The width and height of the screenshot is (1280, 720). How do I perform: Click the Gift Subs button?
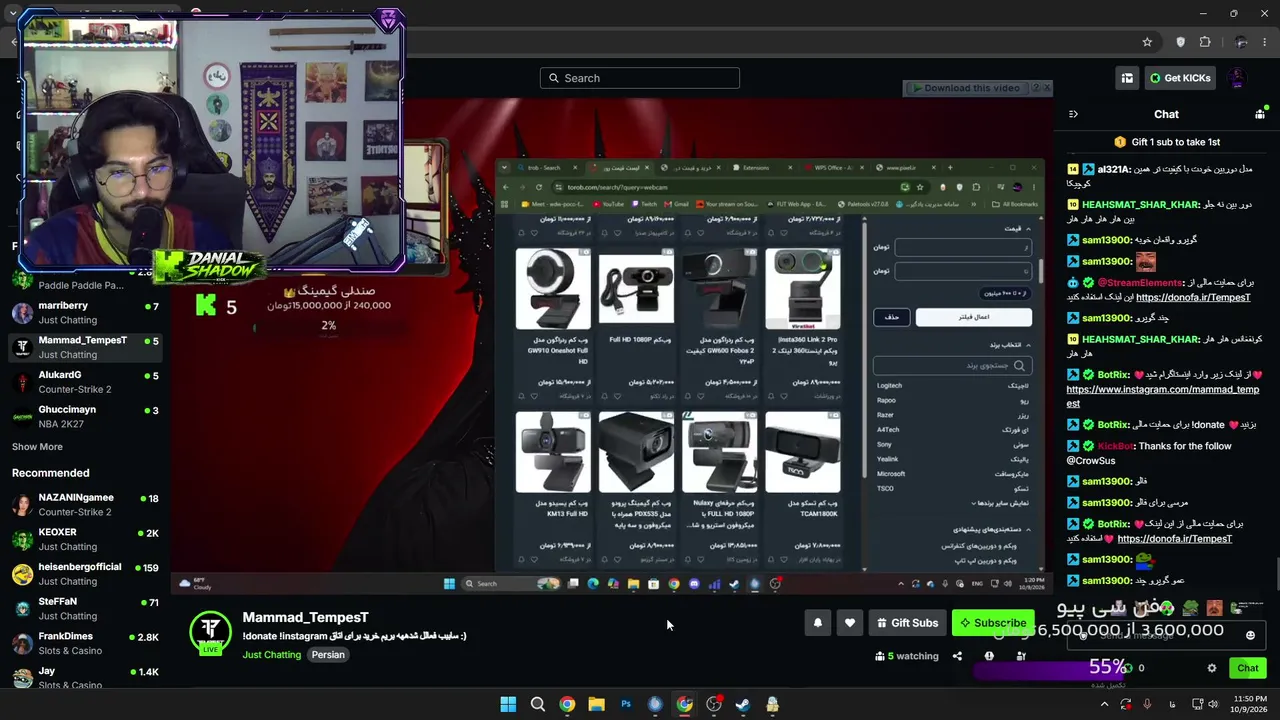click(907, 623)
